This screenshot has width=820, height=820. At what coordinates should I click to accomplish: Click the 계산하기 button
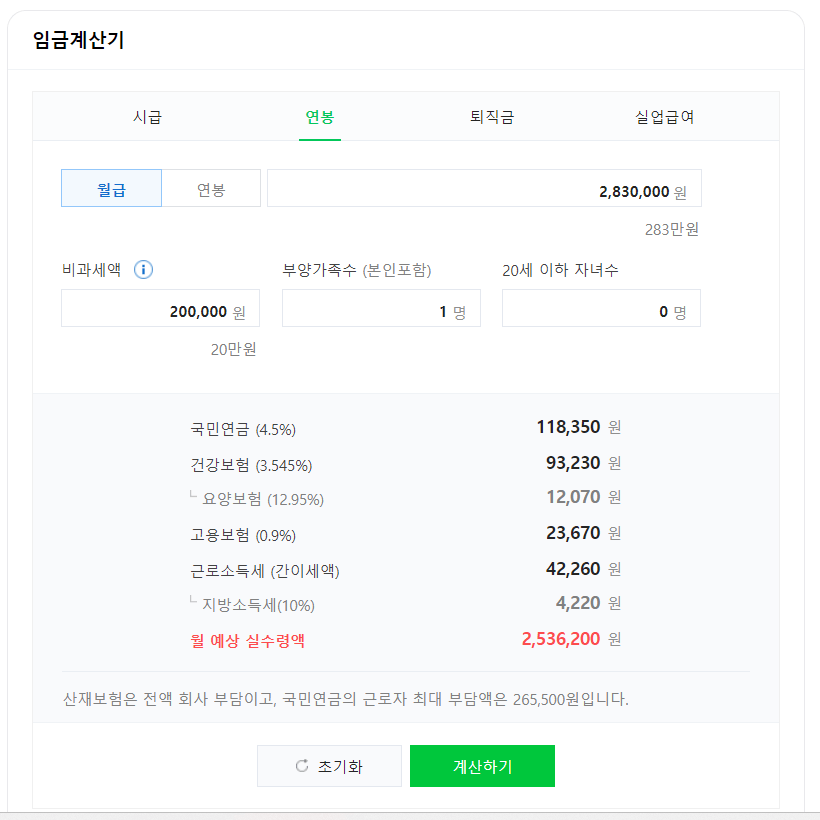(482, 766)
